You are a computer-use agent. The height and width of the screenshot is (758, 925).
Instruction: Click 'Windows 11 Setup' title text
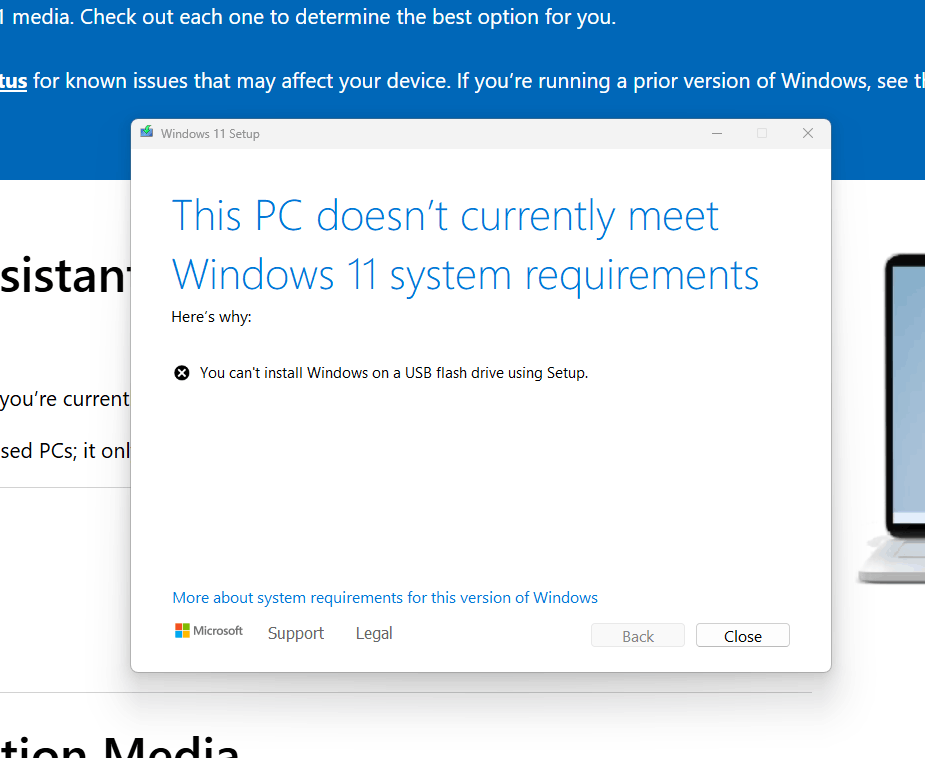point(210,134)
